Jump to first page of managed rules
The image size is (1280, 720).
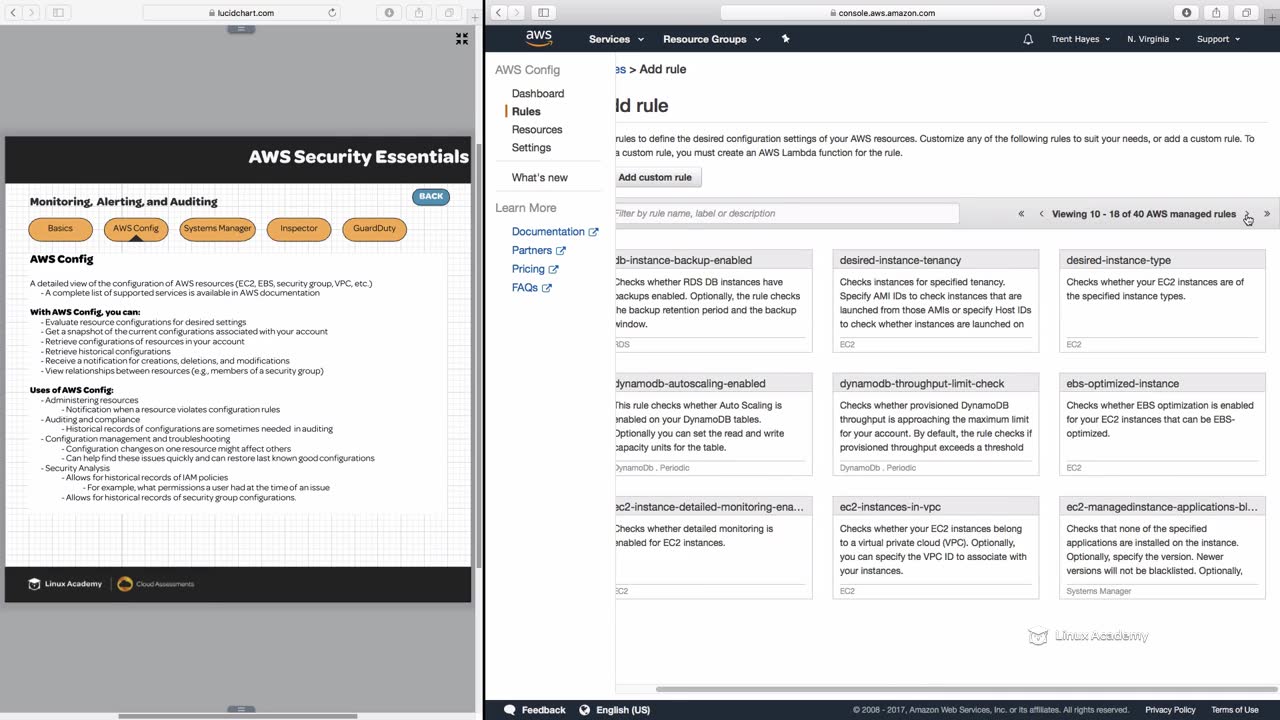pyautogui.click(x=1021, y=214)
